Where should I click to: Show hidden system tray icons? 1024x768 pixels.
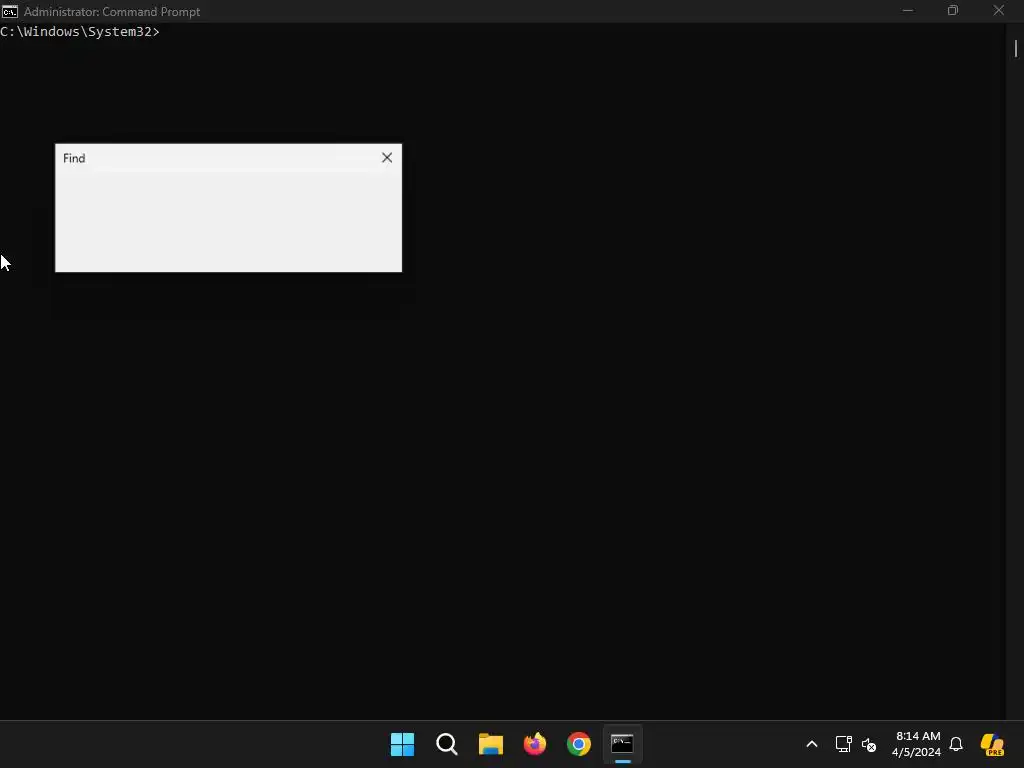point(812,744)
